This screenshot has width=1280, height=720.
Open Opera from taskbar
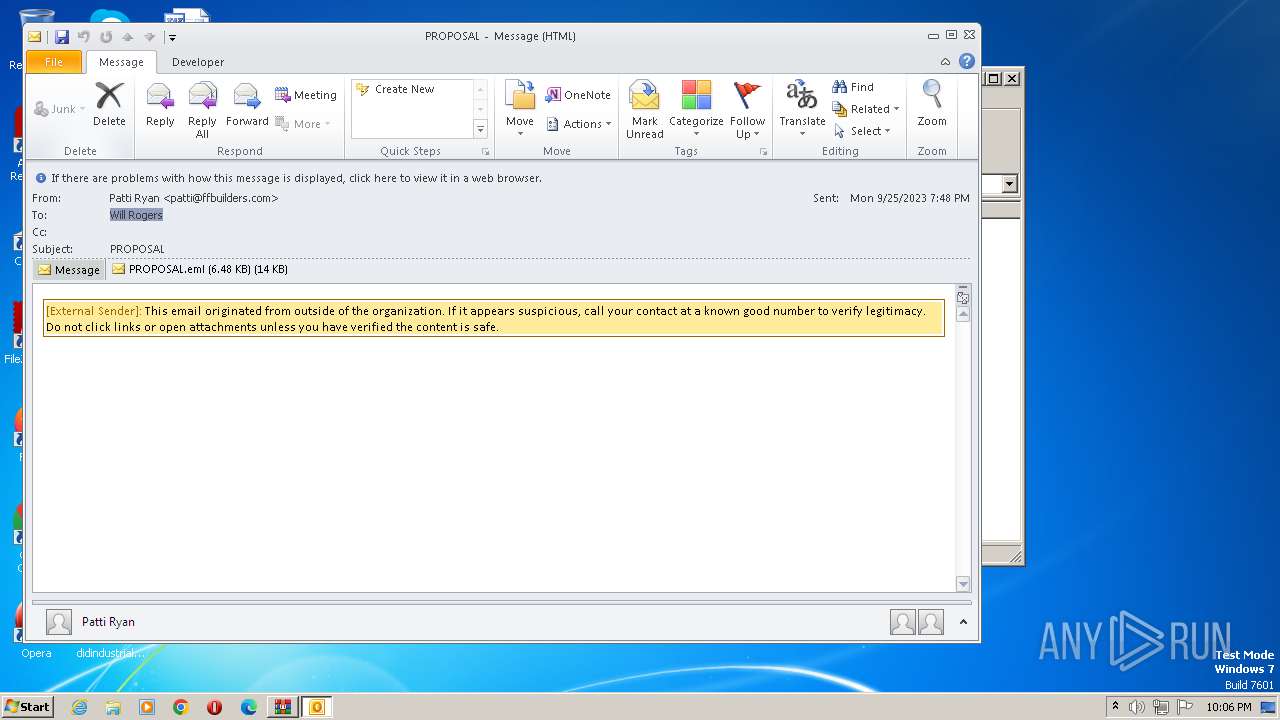coord(215,707)
